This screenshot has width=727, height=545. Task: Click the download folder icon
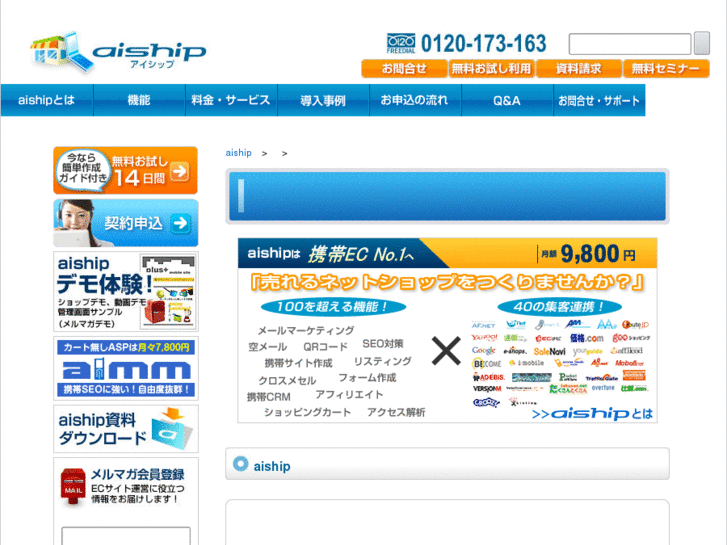click(172, 429)
